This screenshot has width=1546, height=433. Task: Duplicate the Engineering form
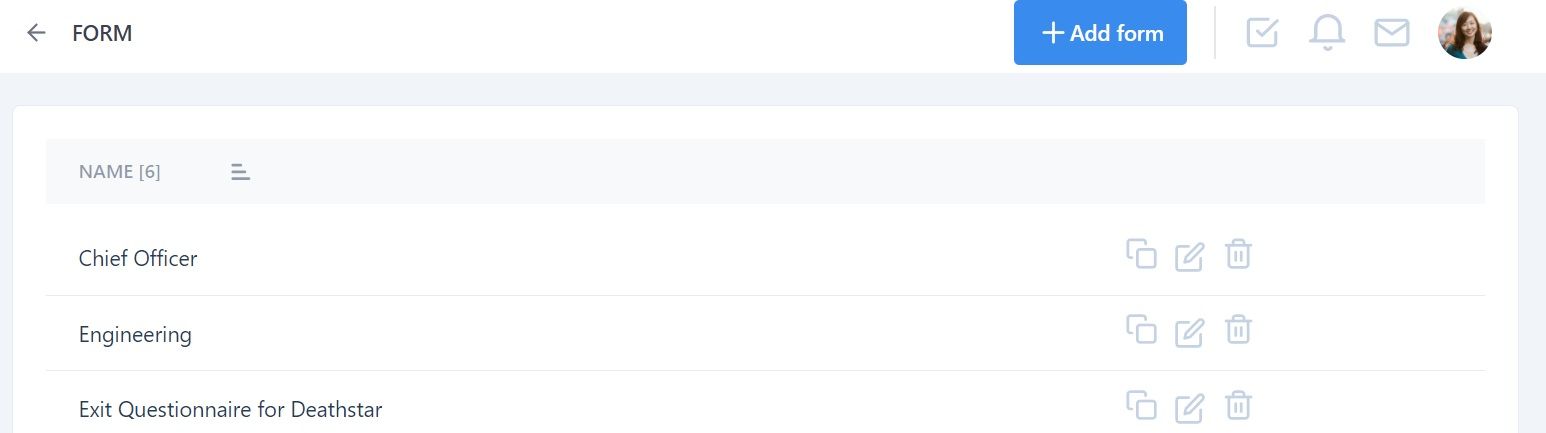point(1141,329)
